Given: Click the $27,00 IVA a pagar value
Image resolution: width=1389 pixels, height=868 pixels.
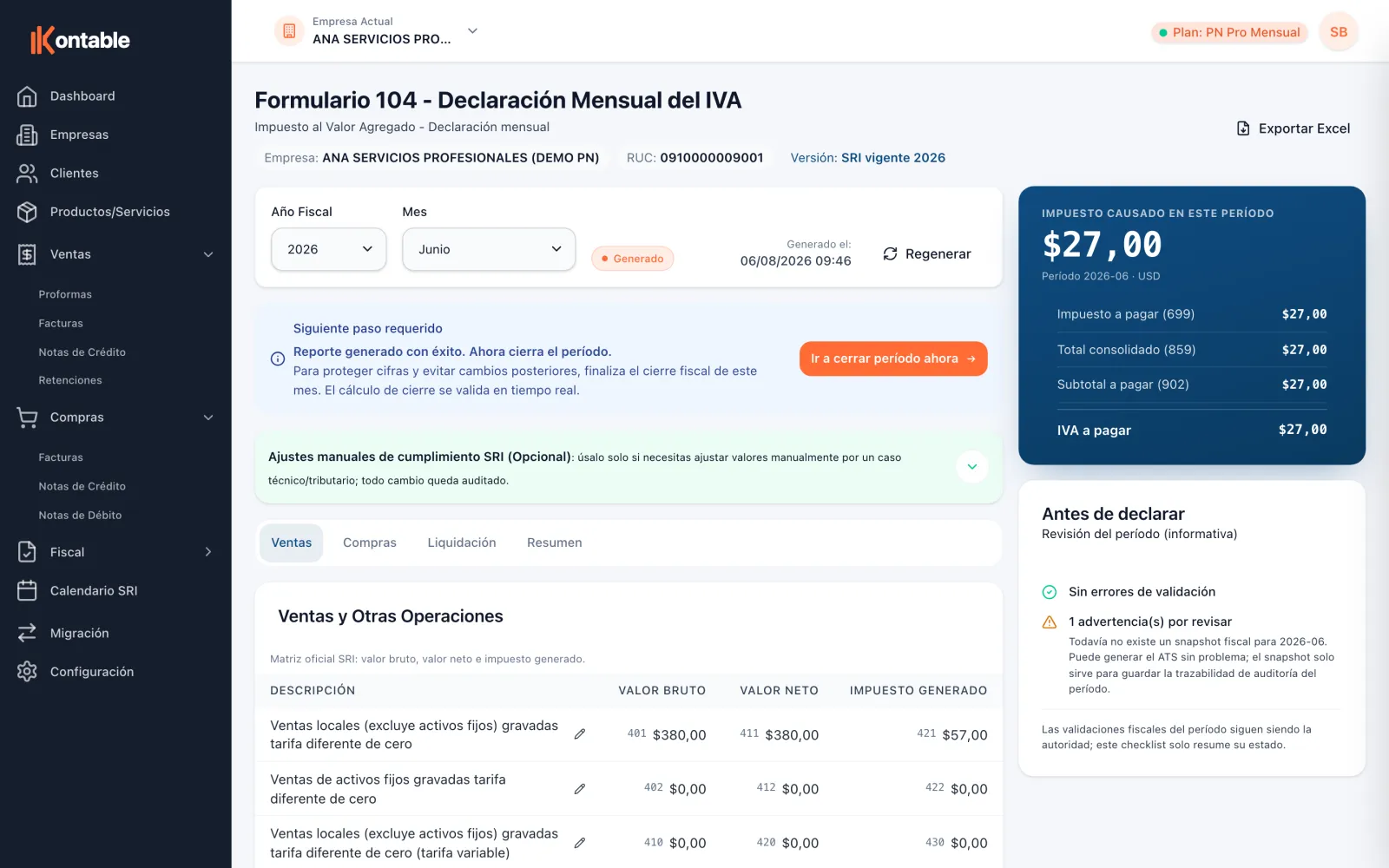Looking at the screenshot, I should tap(1302, 430).
